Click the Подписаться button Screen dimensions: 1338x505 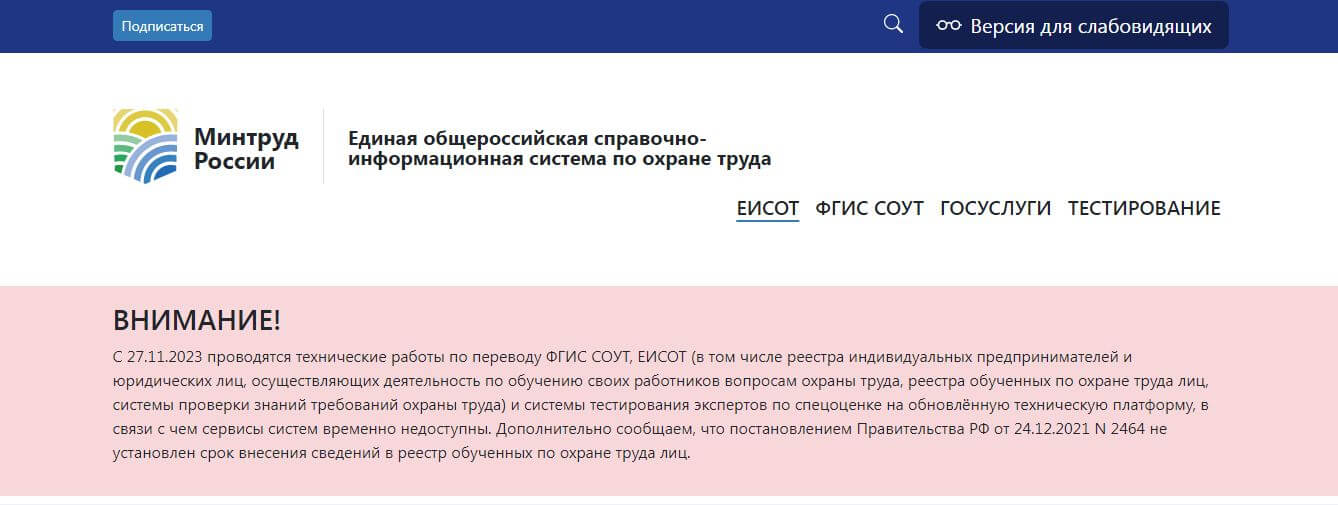tap(162, 26)
